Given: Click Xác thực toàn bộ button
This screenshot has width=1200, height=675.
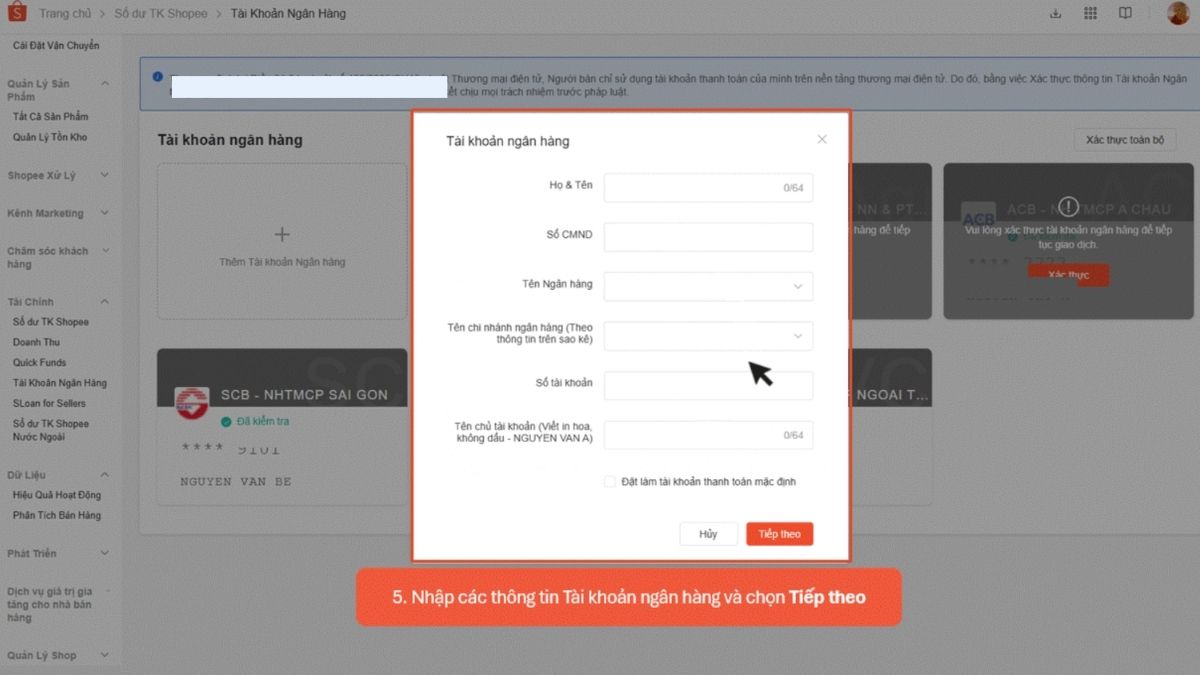Looking at the screenshot, I should pos(1125,140).
